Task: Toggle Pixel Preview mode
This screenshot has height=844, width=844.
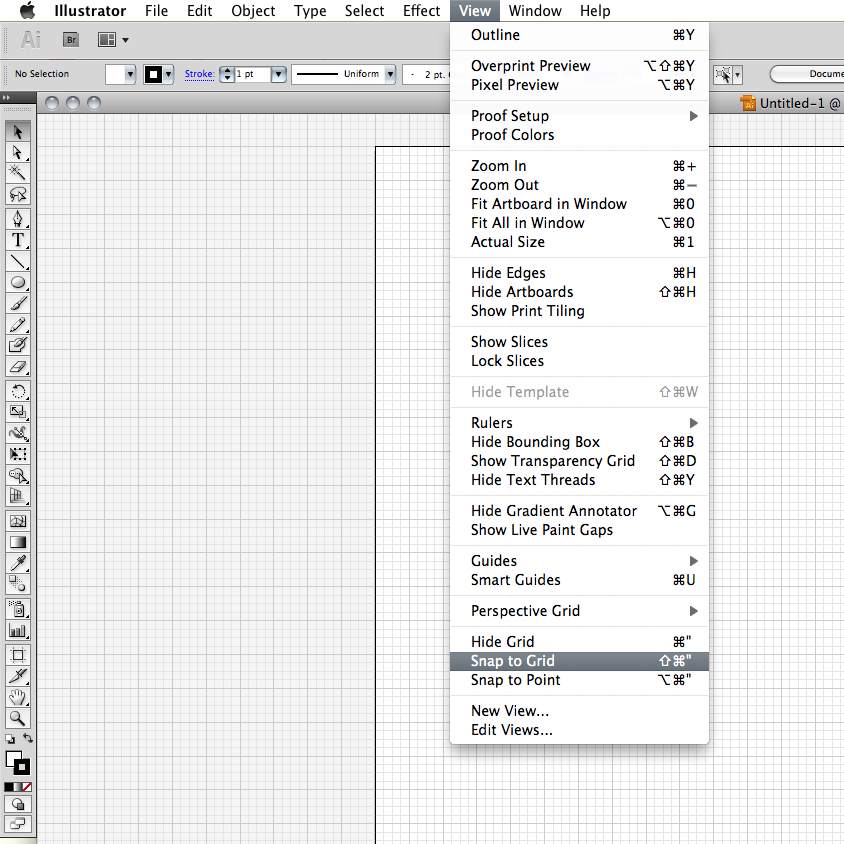Action: pos(579,85)
